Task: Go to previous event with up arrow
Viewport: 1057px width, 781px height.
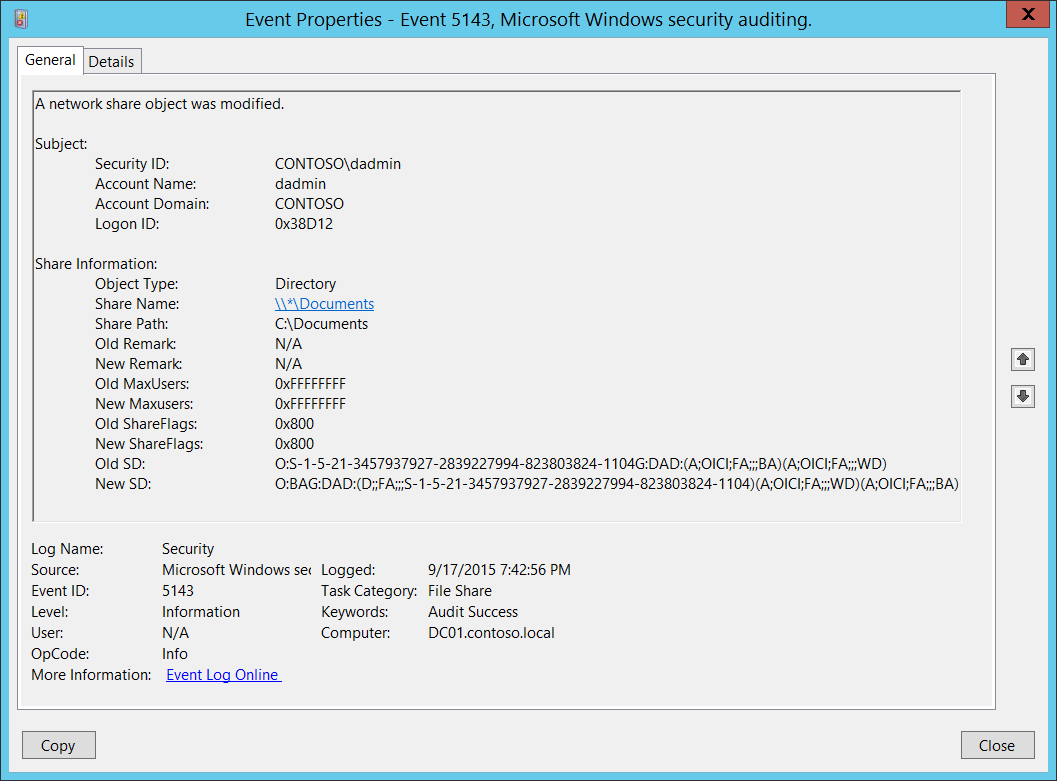Action: point(1022,359)
